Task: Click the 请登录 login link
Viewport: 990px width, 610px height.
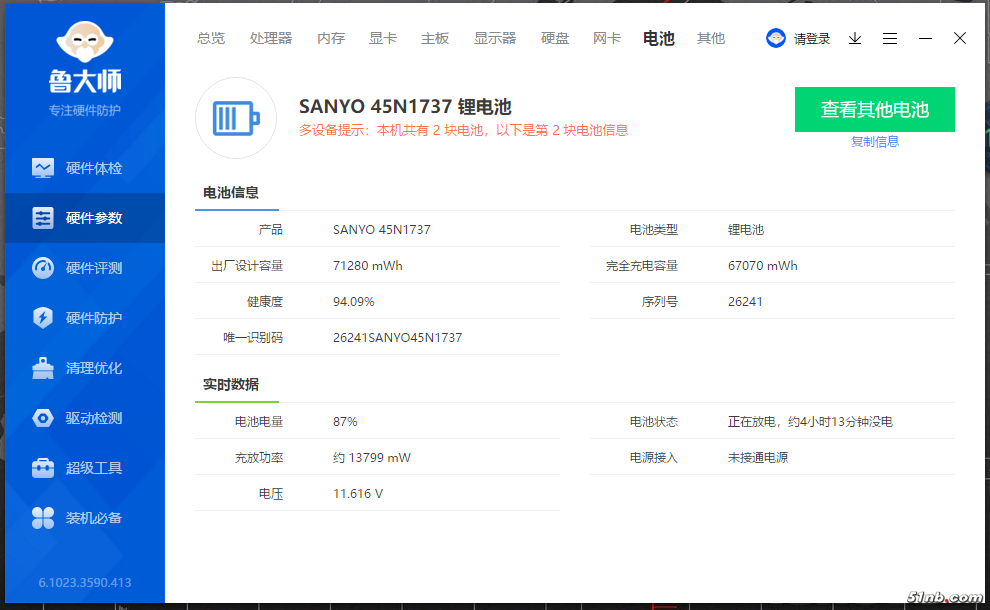Action: (812, 39)
